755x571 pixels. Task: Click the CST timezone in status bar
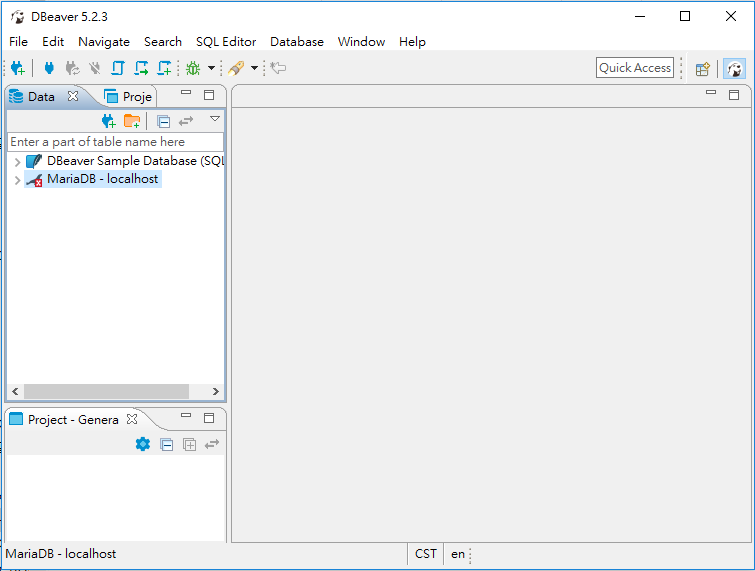pyautogui.click(x=426, y=554)
